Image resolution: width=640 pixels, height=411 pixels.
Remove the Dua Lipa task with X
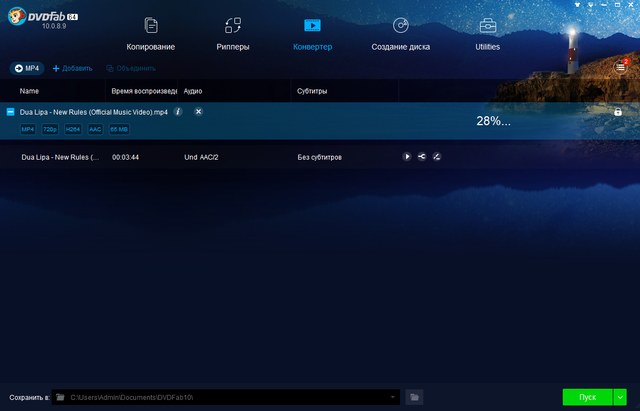click(198, 112)
